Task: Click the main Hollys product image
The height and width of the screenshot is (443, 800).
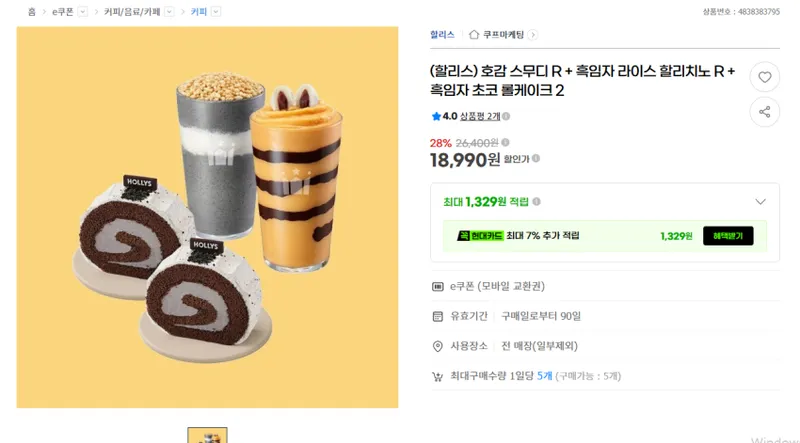Action: pyautogui.click(x=207, y=217)
